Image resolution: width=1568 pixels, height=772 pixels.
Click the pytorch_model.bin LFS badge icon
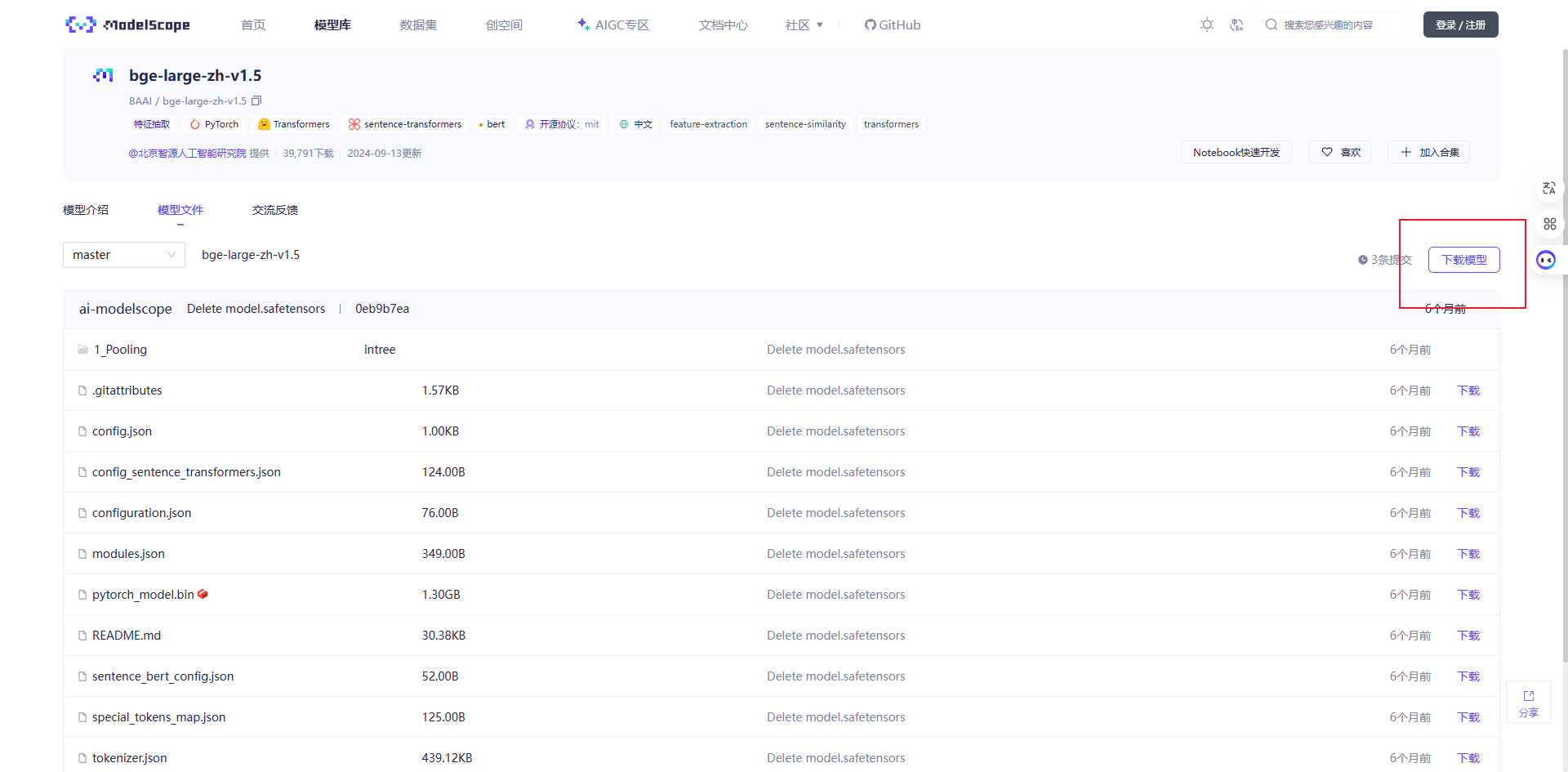tap(203, 594)
